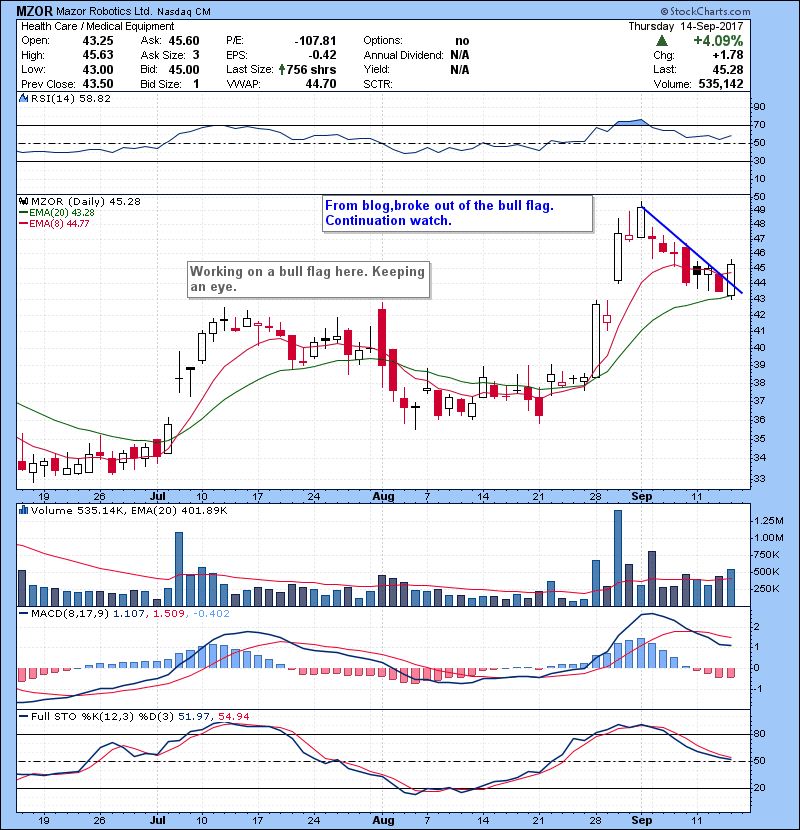Screen dimensions: 800x830
Task: Click the N/A next to Yield
Action: [x=460, y=69]
